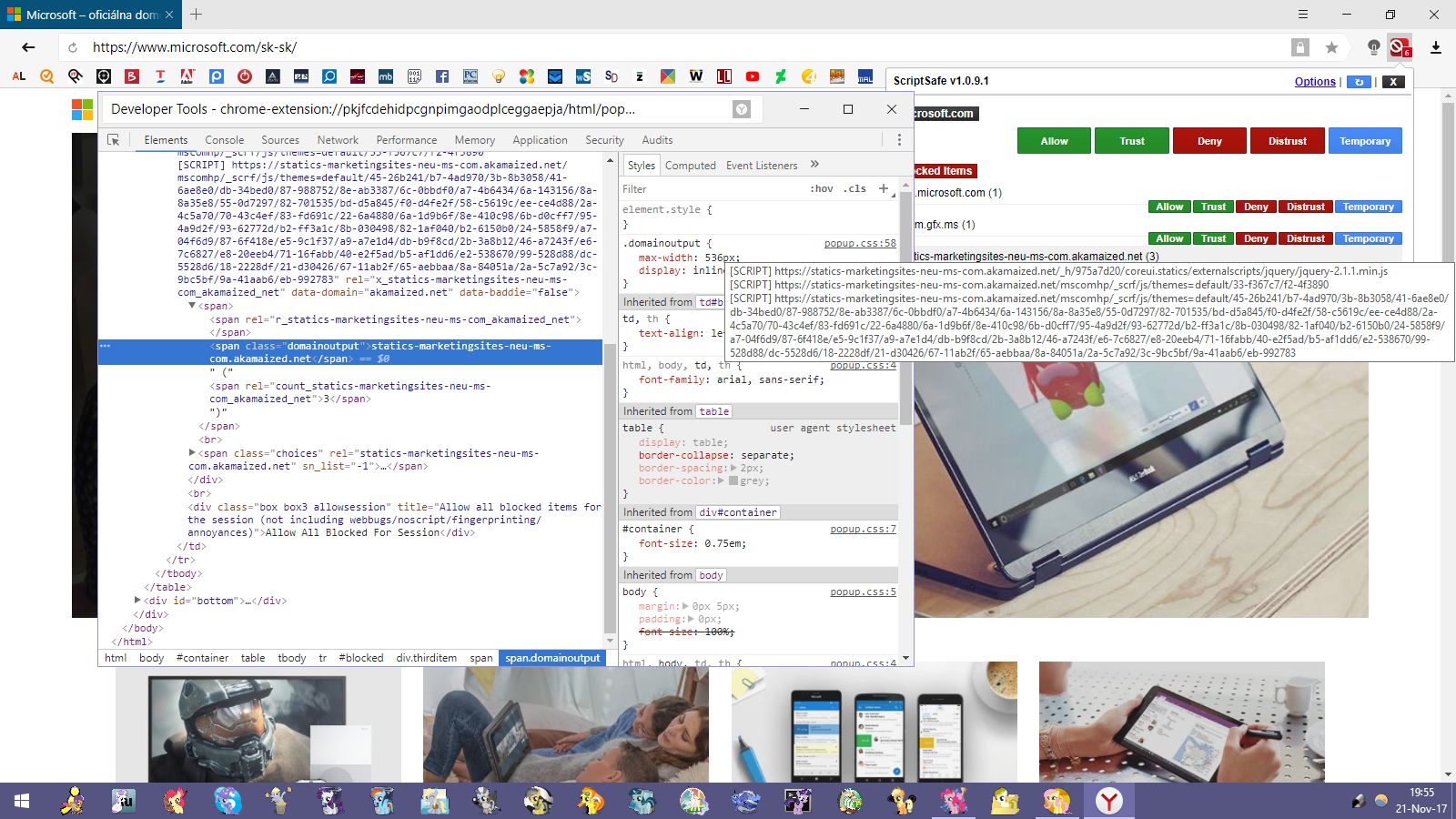Switch to the Sources tab

pyautogui.click(x=280, y=140)
